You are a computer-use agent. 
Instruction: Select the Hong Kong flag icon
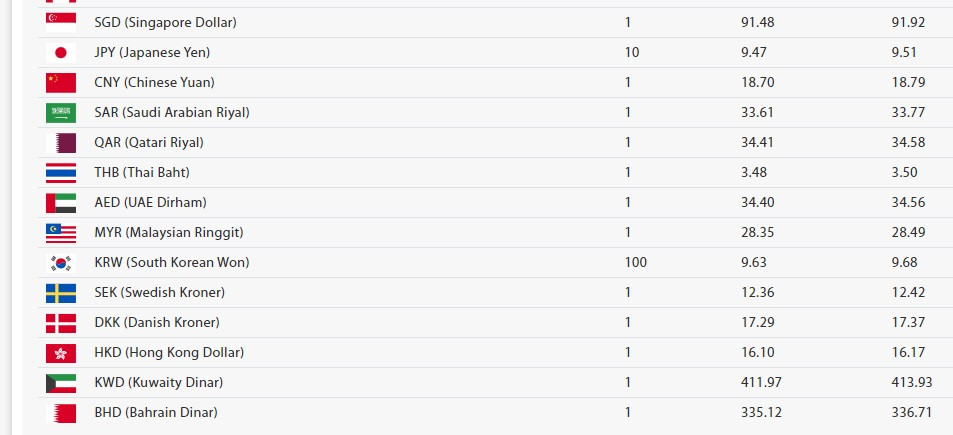[61, 353]
